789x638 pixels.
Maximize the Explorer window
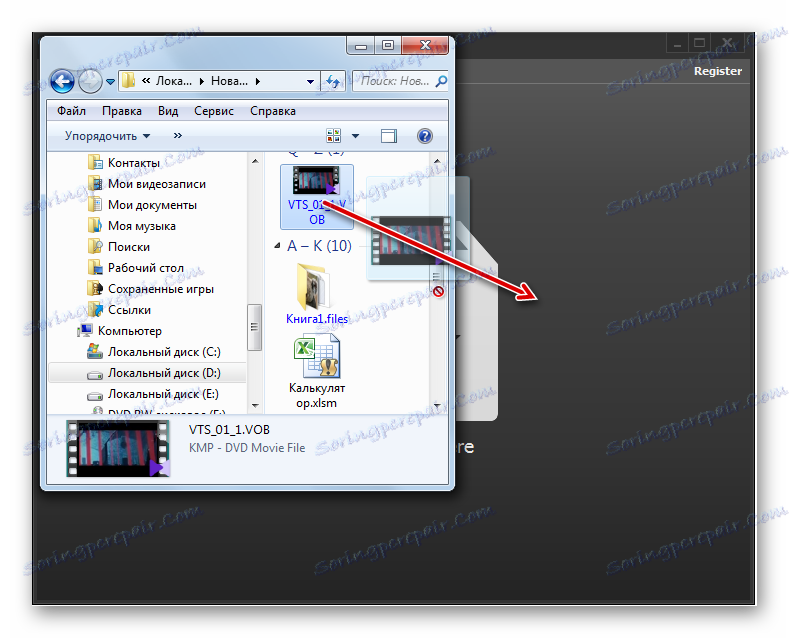click(387, 46)
